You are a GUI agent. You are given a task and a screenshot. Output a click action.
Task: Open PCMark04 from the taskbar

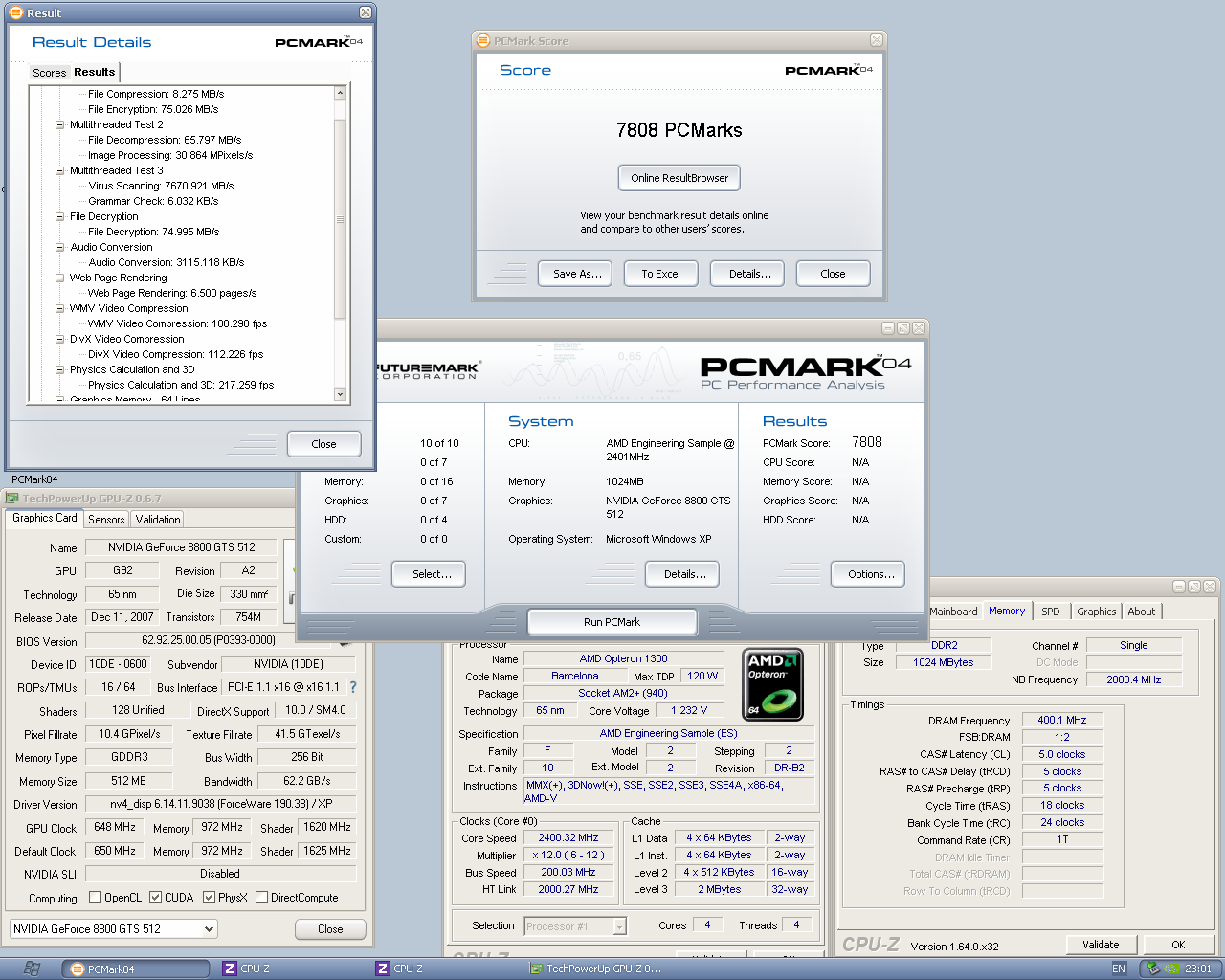coord(136,969)
